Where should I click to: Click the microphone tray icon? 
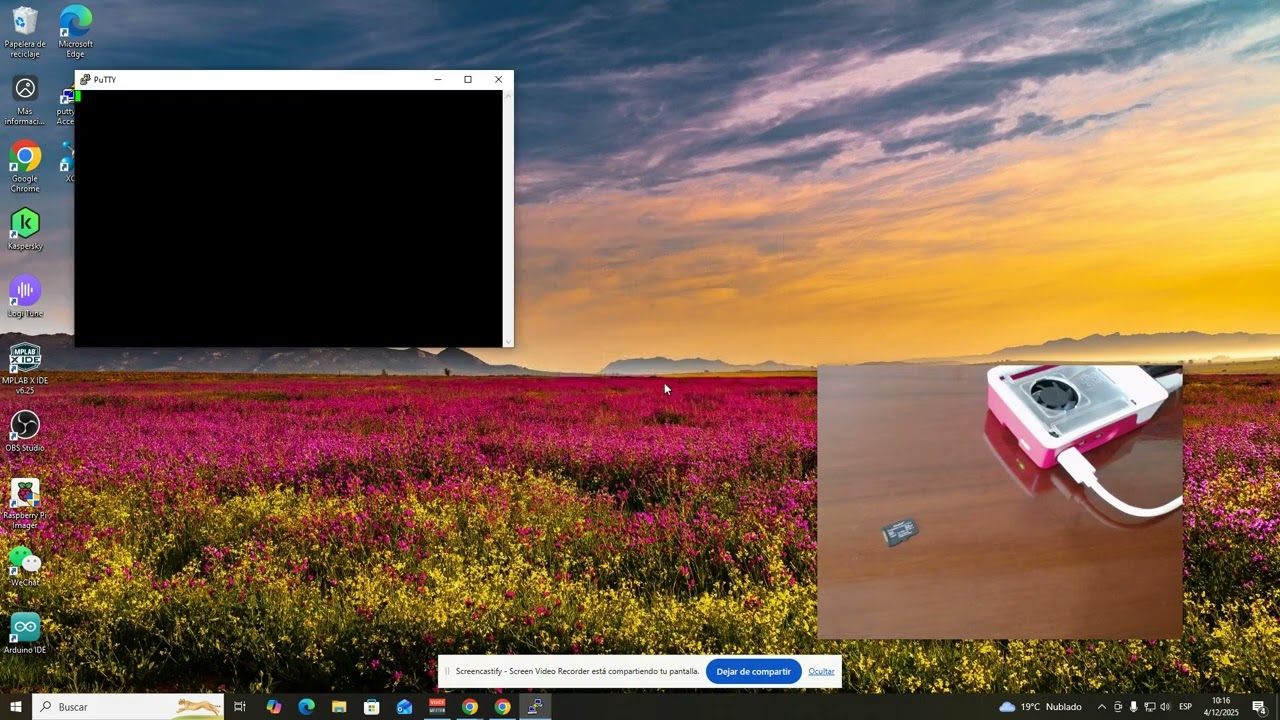pos(1133,707)
